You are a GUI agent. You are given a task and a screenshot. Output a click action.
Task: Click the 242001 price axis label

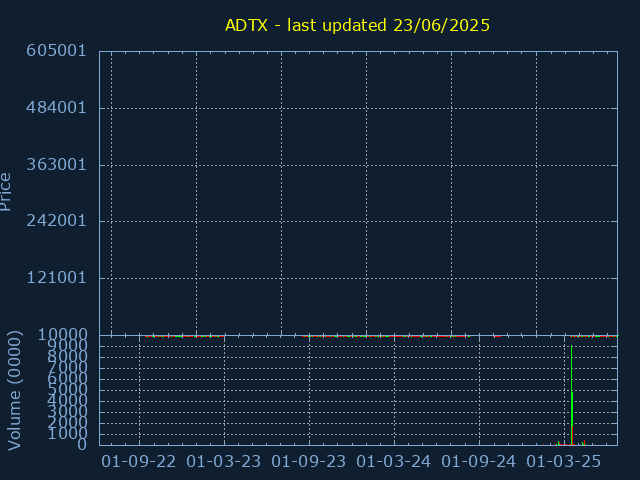[x=56, y=221]
